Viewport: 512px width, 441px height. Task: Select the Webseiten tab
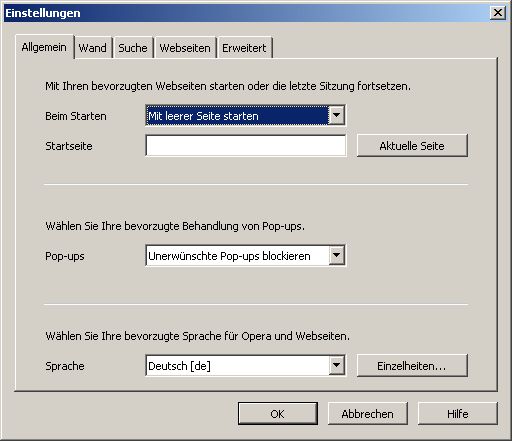coord(185,48)
